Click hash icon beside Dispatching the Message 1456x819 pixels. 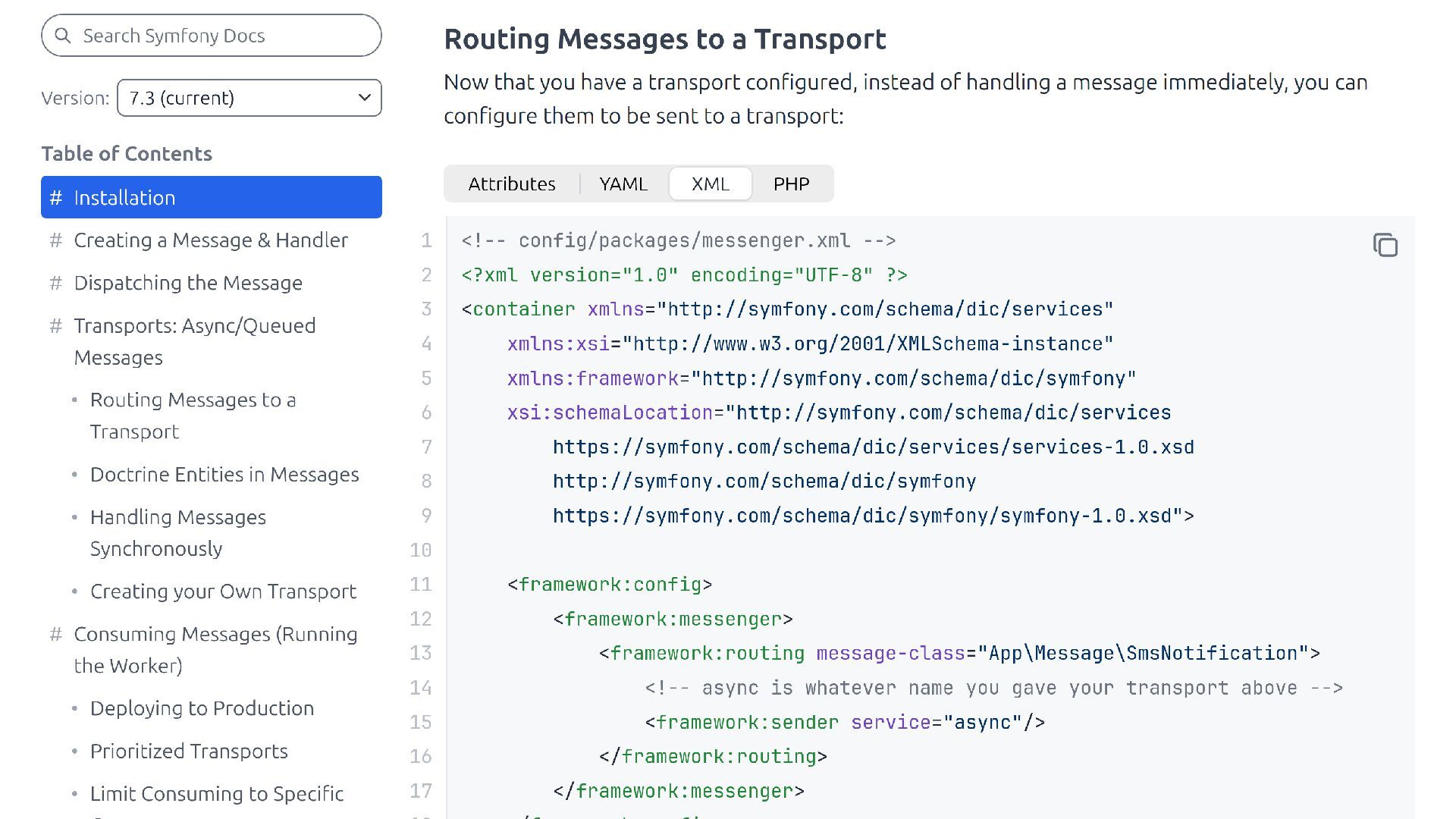[55, 283]
